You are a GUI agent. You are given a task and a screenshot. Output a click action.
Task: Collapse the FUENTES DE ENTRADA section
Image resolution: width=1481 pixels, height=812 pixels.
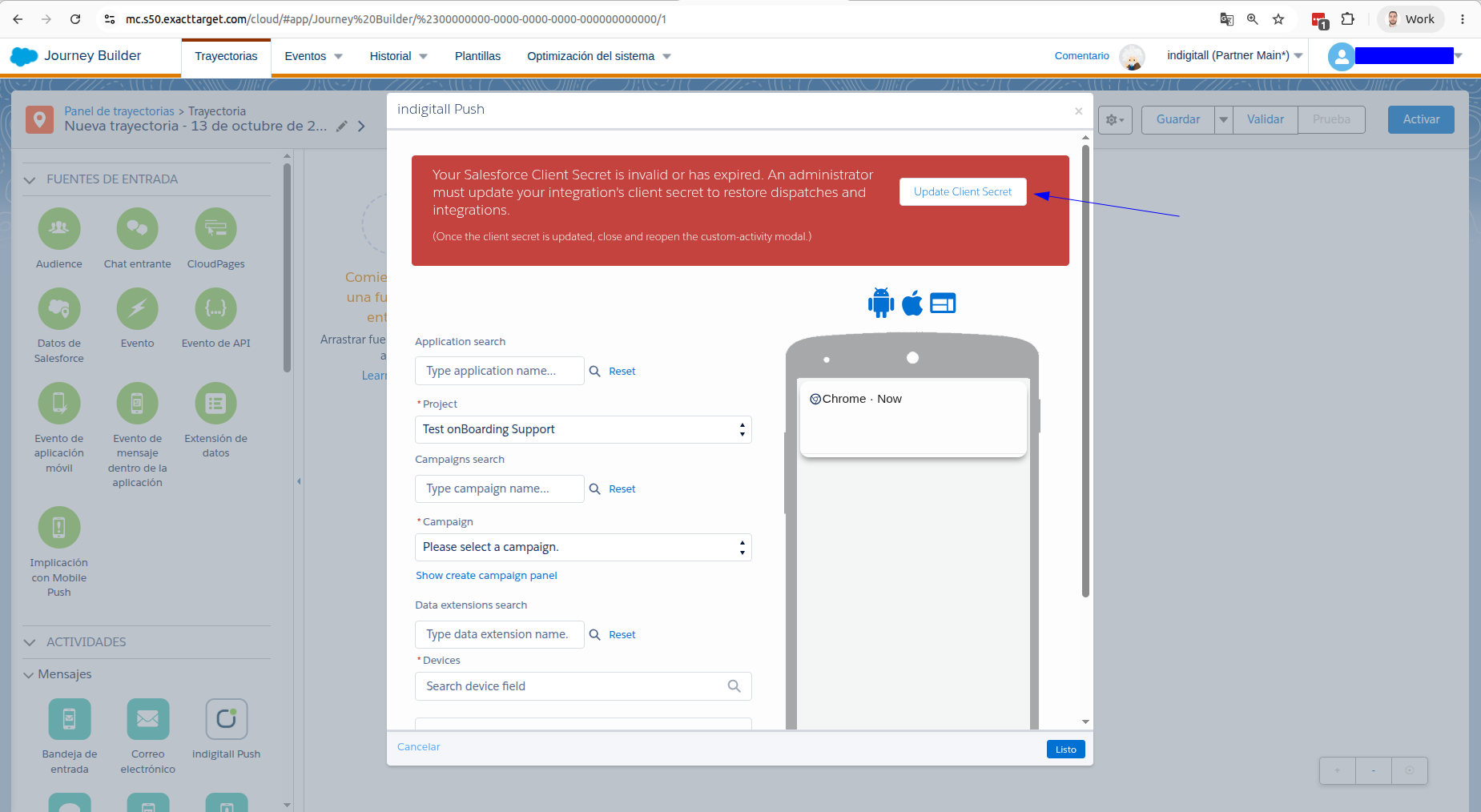[30, 180]
